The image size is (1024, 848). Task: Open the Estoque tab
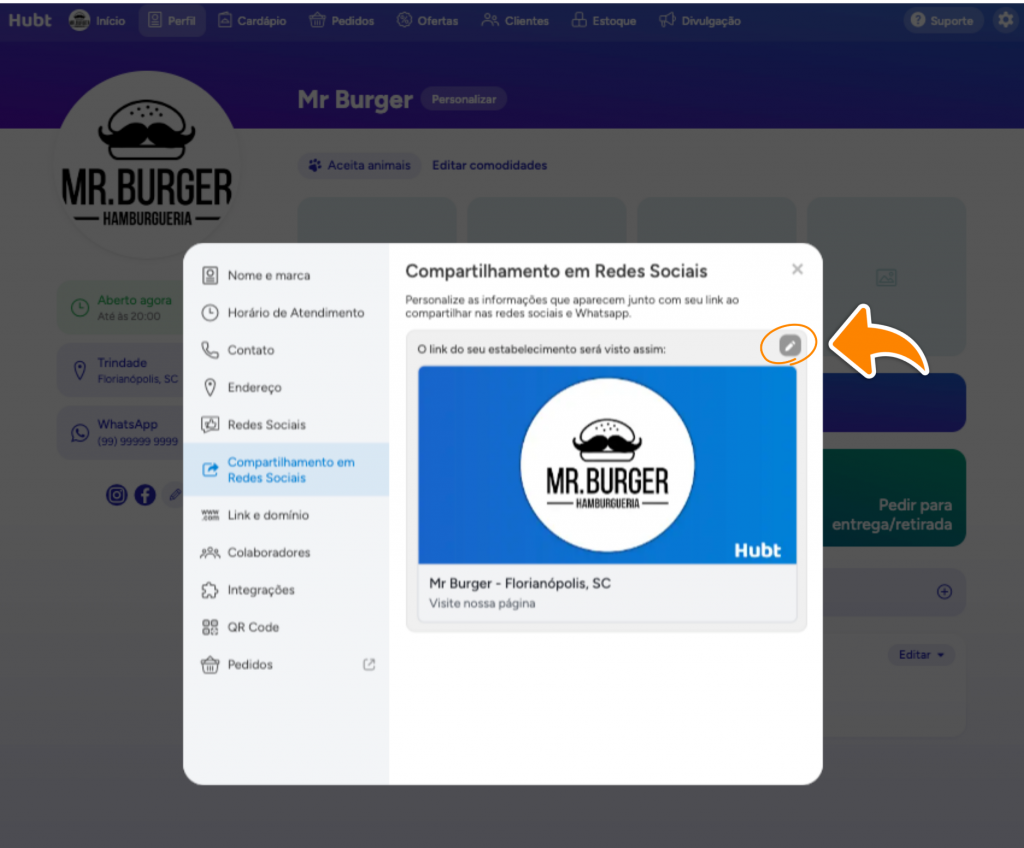tap(603, 21)
